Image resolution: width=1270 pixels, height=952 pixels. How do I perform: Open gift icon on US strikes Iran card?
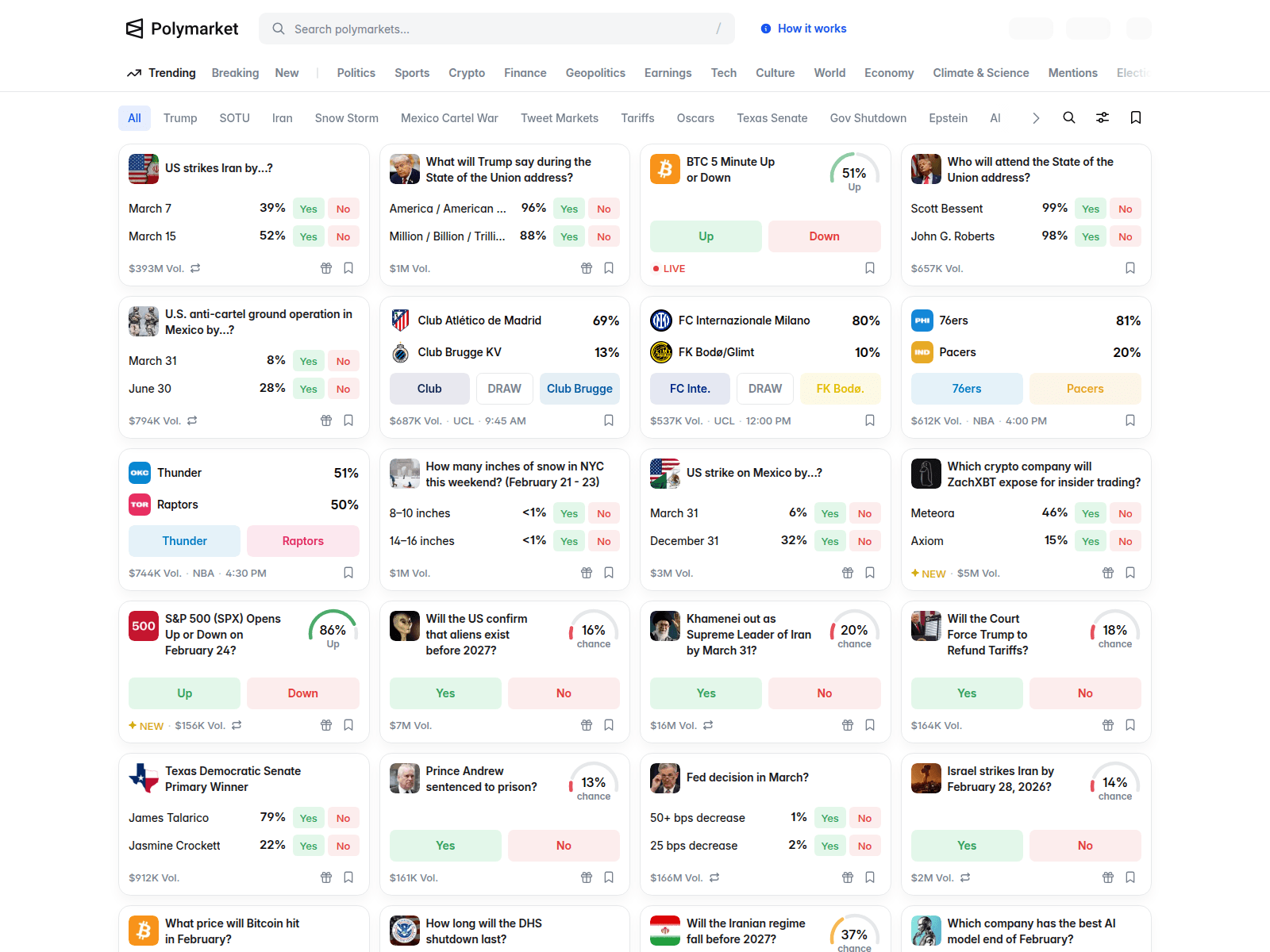pyautogui.click(x=326, y=268)
